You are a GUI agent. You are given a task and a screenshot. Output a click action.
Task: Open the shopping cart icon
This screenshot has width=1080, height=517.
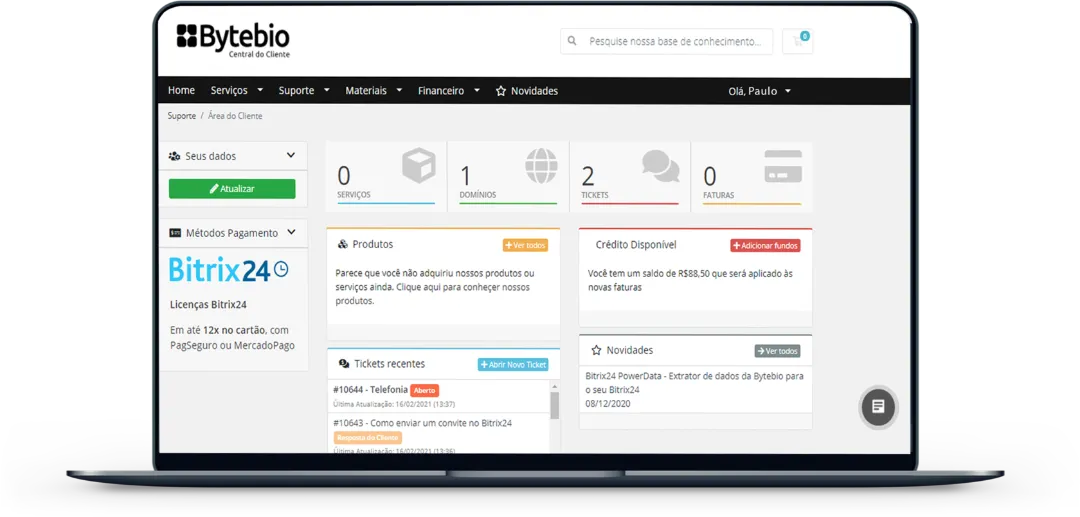(798, 41)
